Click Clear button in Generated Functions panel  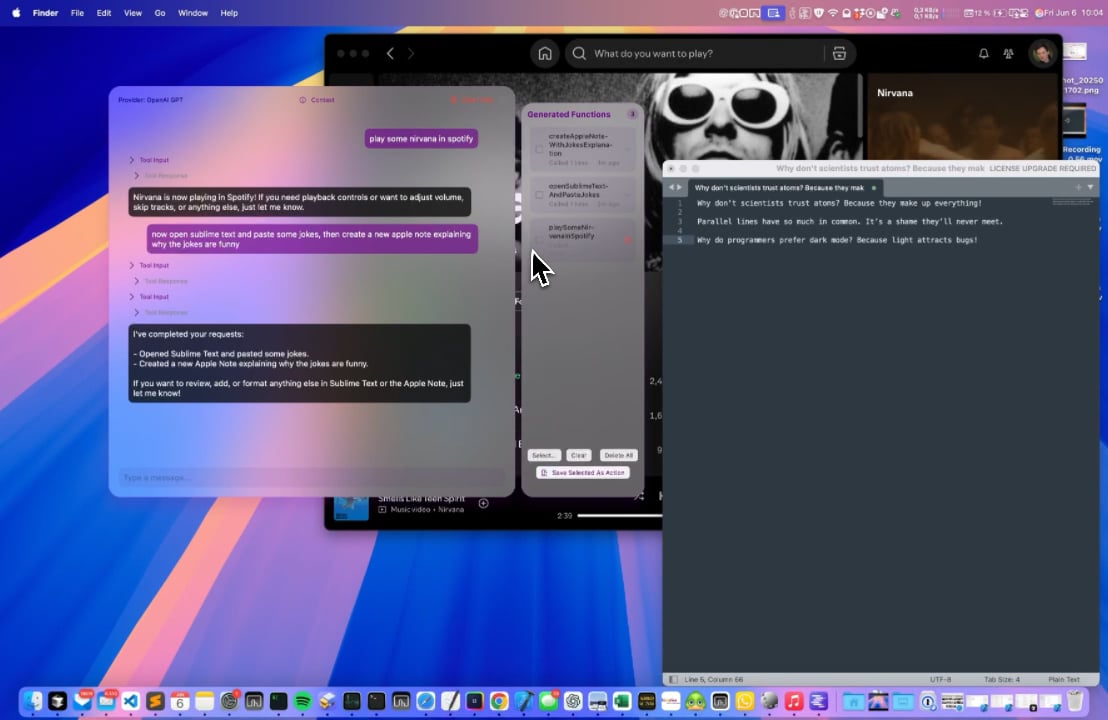click(579, 455)
